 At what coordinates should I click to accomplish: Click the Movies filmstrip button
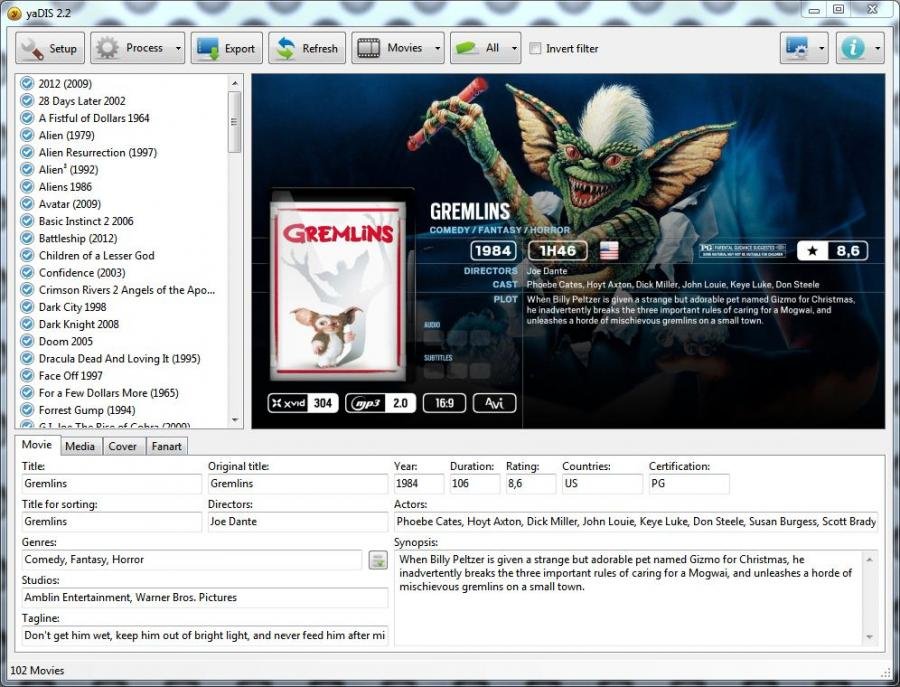[x=391, y=48]
